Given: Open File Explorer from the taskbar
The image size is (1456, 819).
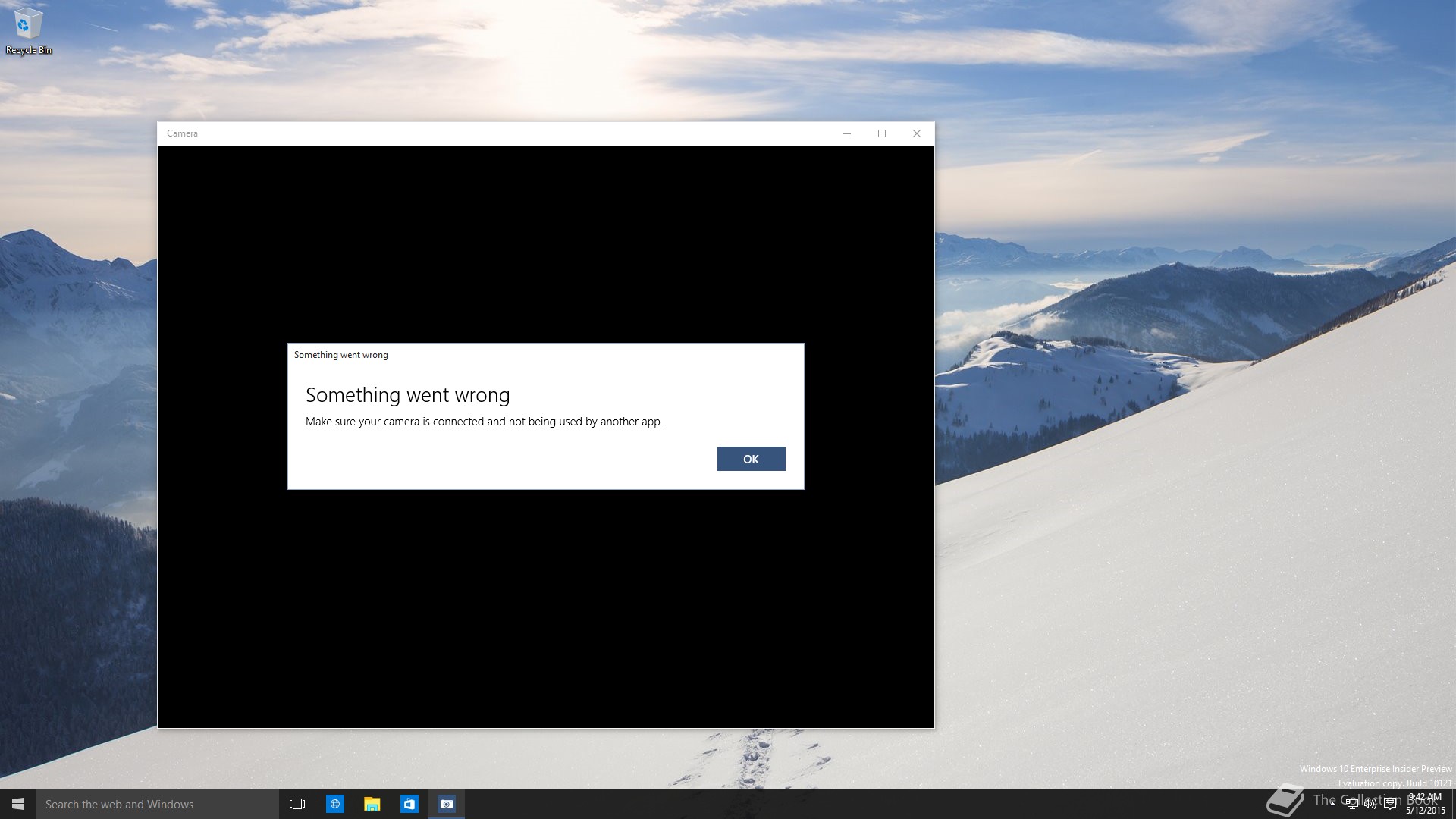Looking at the screenshot, I should 372,804.
